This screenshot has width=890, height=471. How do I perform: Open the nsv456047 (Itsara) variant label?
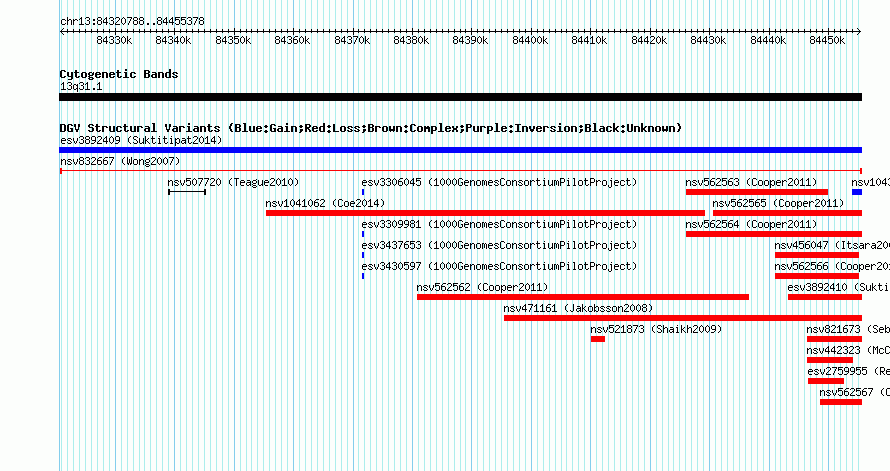832,245
